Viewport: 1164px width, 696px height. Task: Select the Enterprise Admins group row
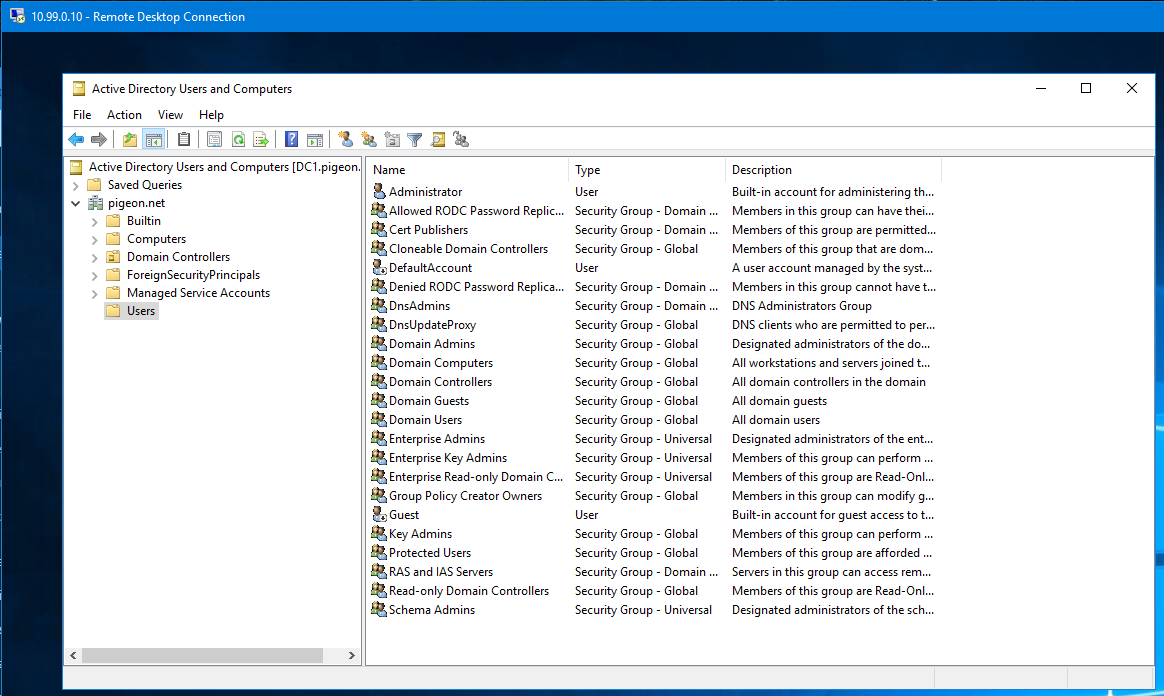tap(653, 439)
